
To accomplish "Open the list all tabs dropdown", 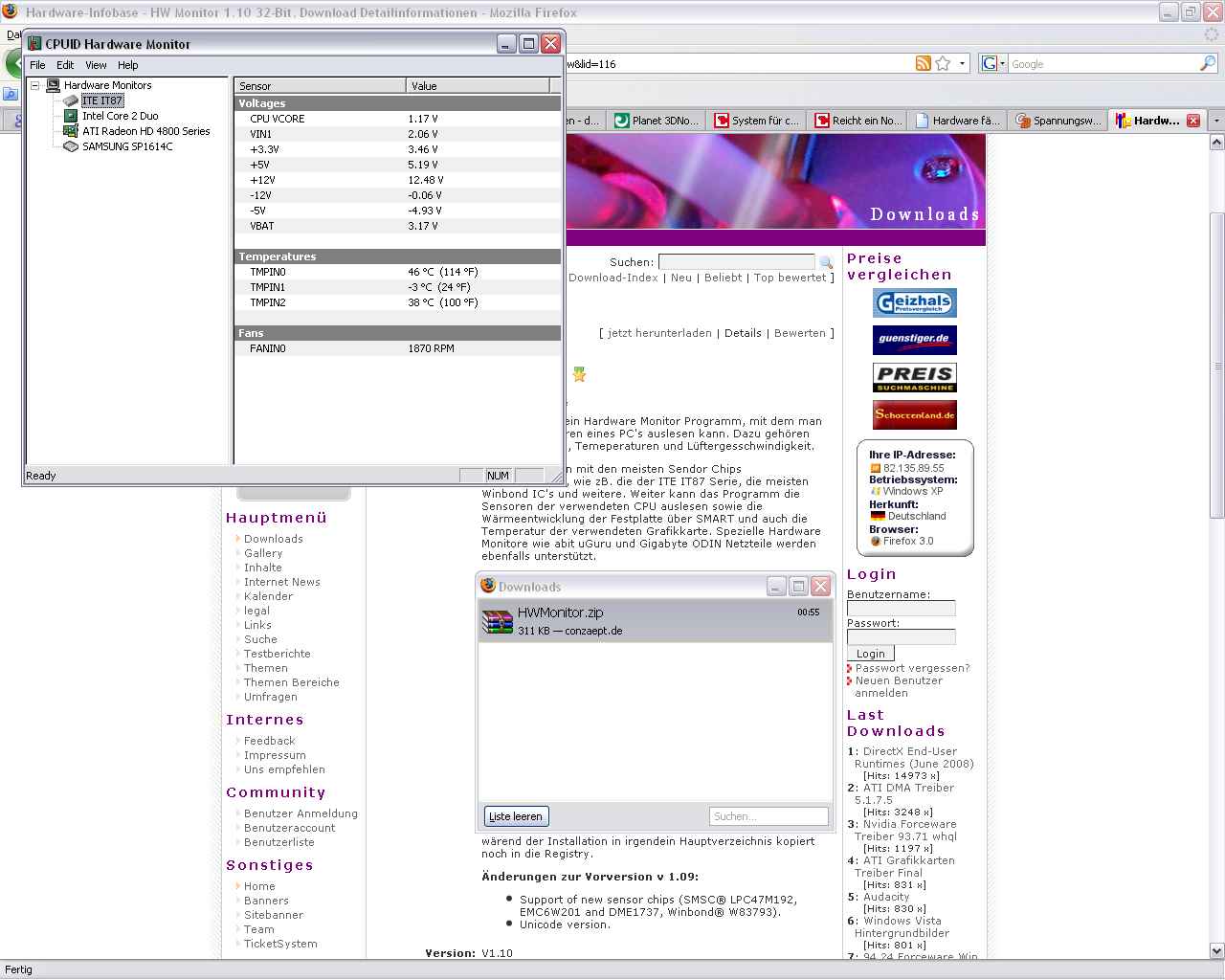I will pos(1216,121).
